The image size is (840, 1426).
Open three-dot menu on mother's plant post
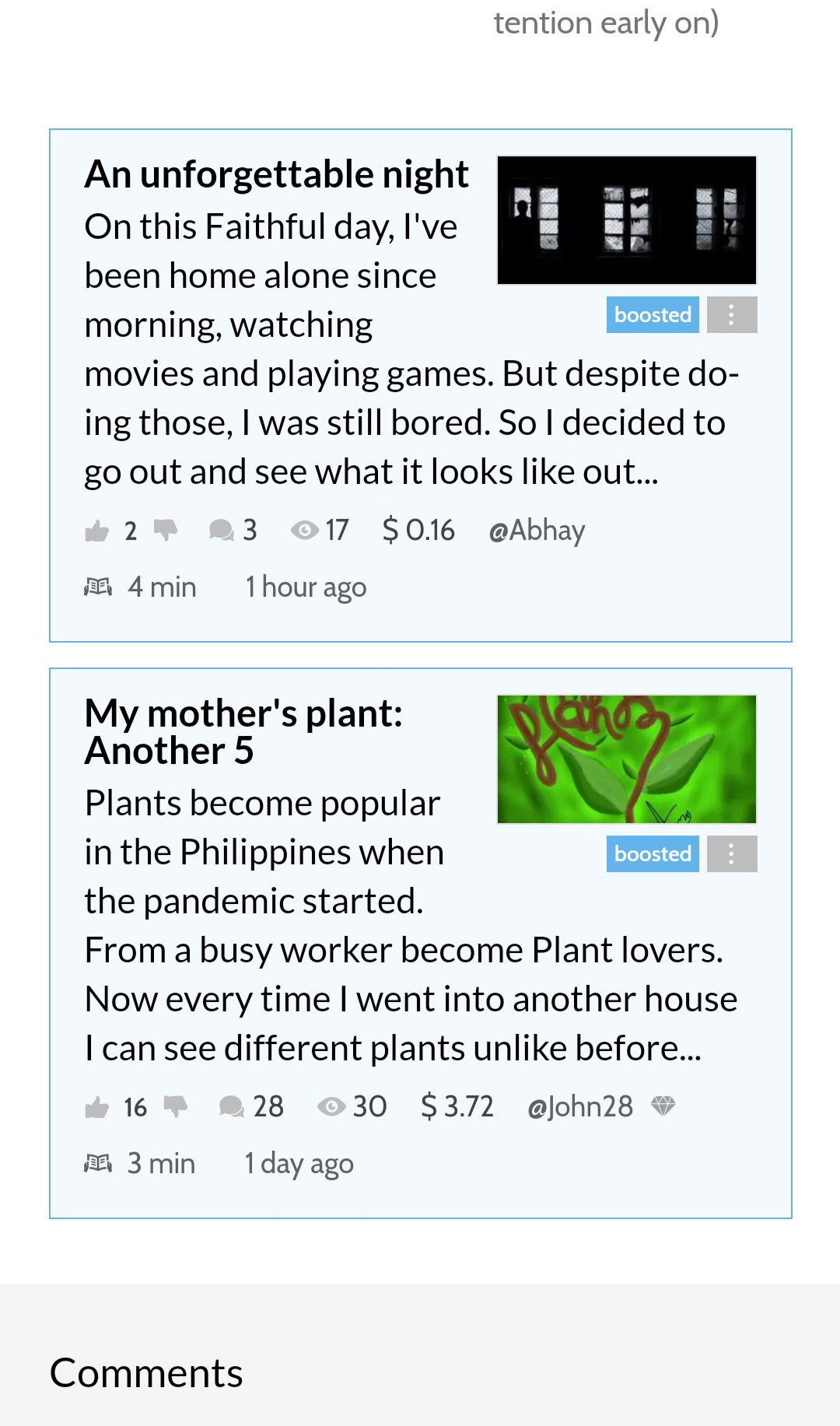pos(732,854)
